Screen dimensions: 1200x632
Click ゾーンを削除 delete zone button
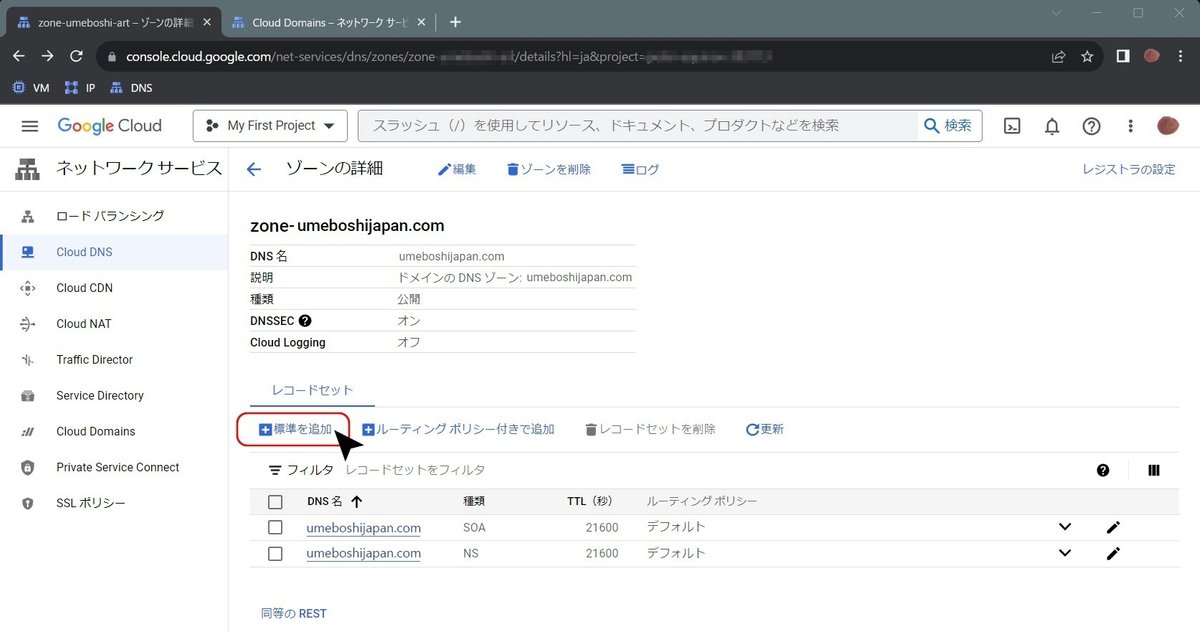pyautogui.click(x=549, y=169)
